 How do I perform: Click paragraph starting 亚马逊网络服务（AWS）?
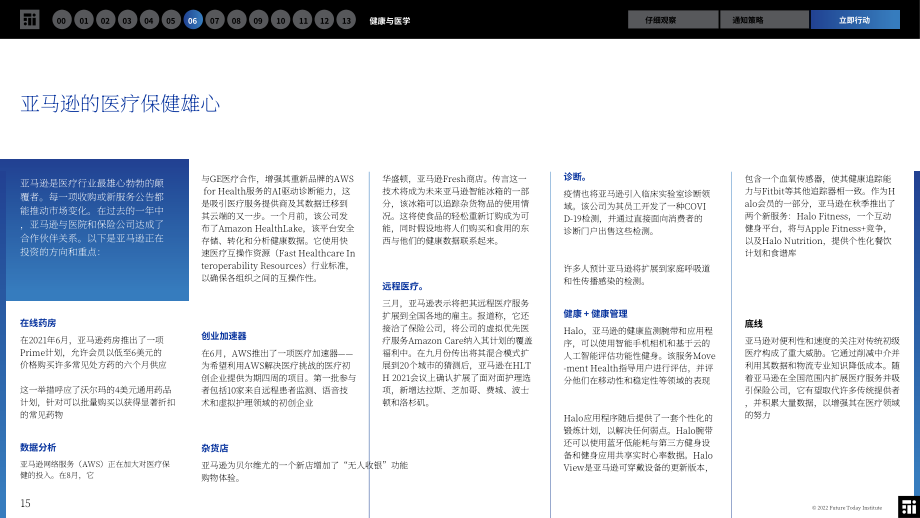(95, 469)
